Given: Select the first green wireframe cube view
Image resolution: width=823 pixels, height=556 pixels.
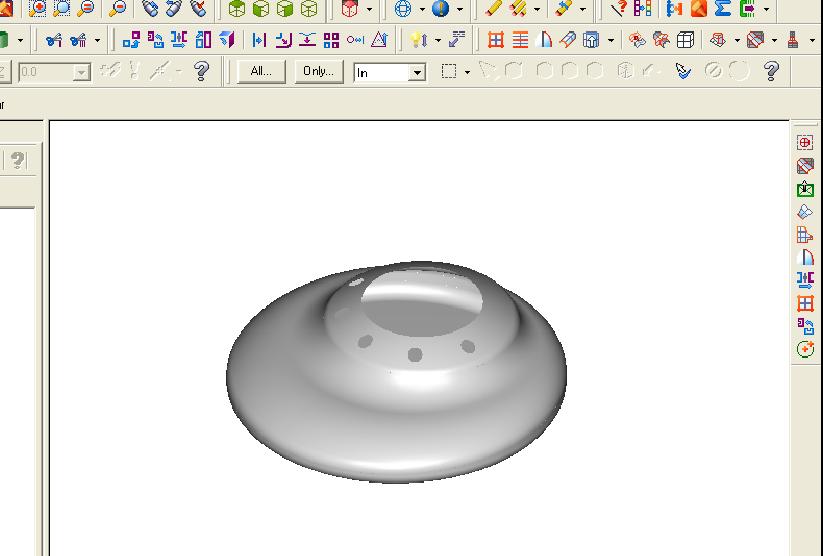Looking at the screenshot, I should pyautogui.click(x=237, y=8).
